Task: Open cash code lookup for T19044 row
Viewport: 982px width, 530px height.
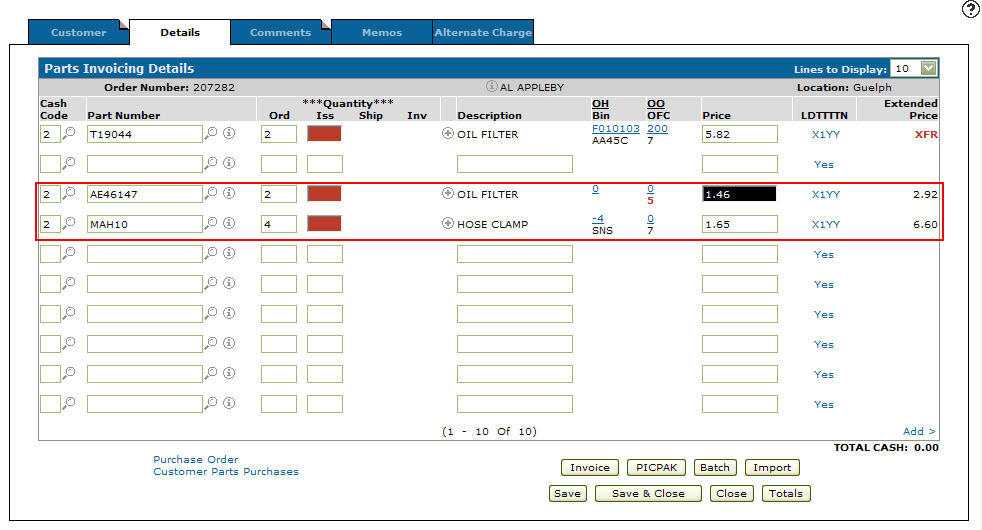Action: [69, 133]
